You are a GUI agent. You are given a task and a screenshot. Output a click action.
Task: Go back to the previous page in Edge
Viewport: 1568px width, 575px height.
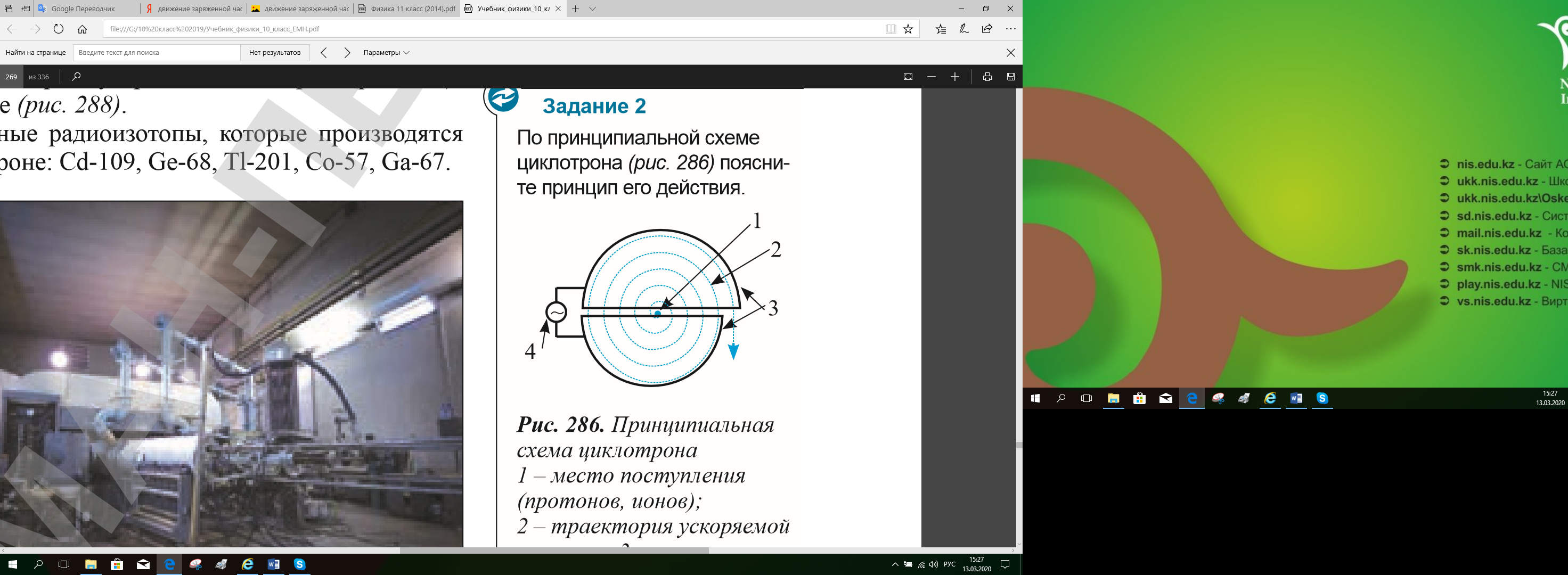coord(12,29)
